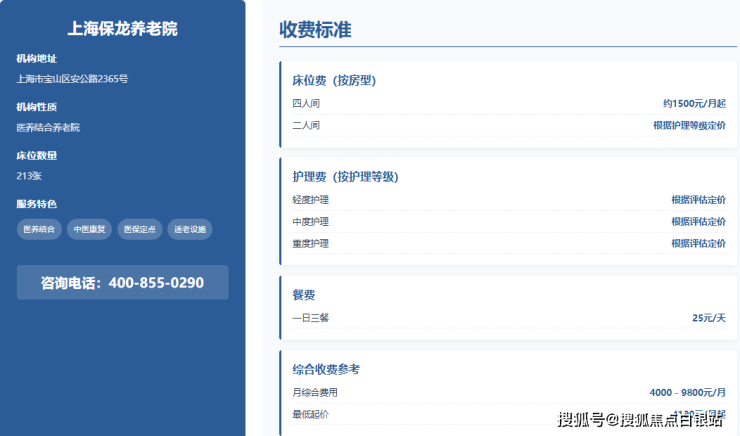This screenshot has width=740, height=436.
Task: Click the 医养结合养老院 text
Action: coord(48,127)
